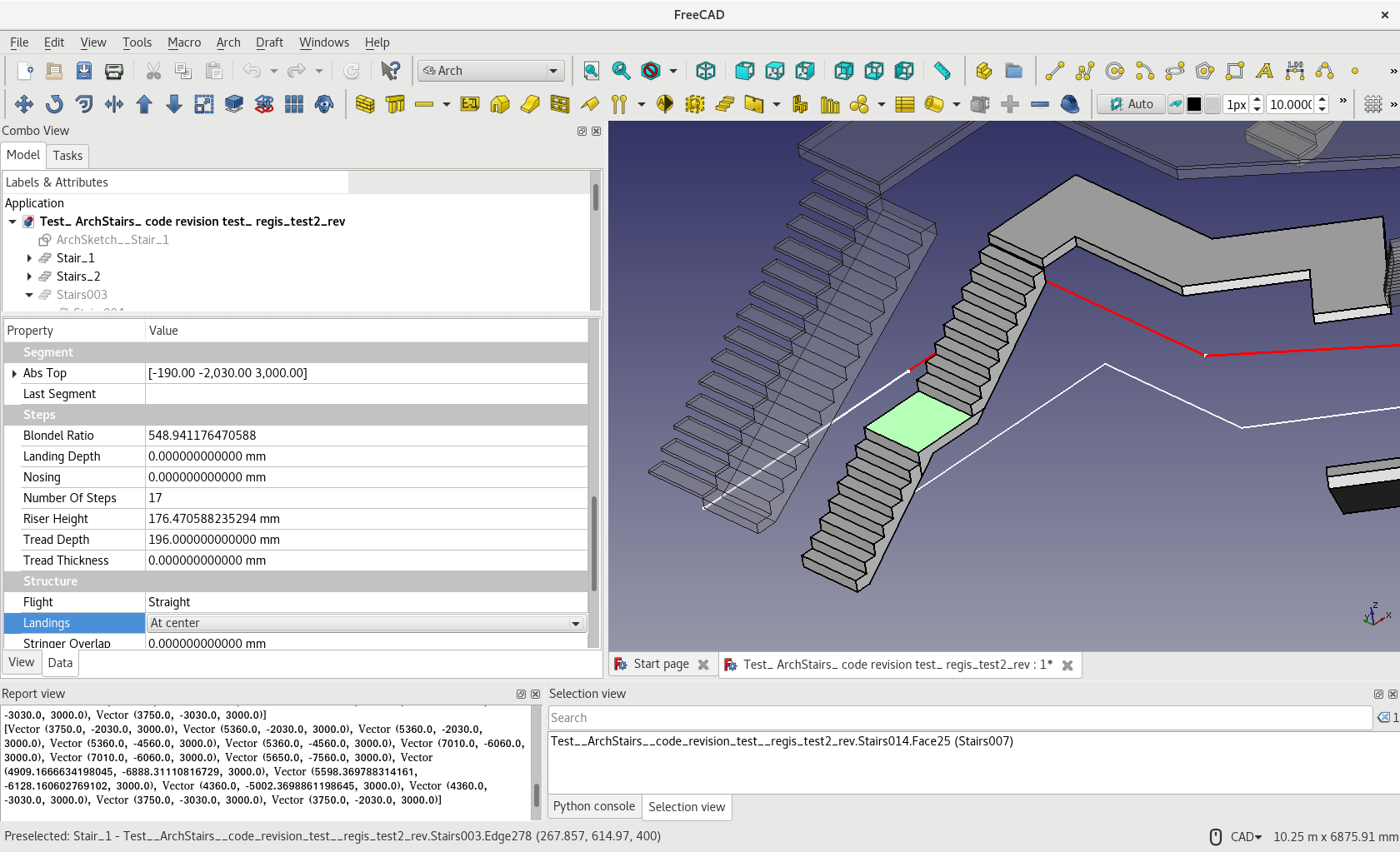Choose the Draft Line tool
Viewport: 1400px width, 852px height.
point(1054,71)
